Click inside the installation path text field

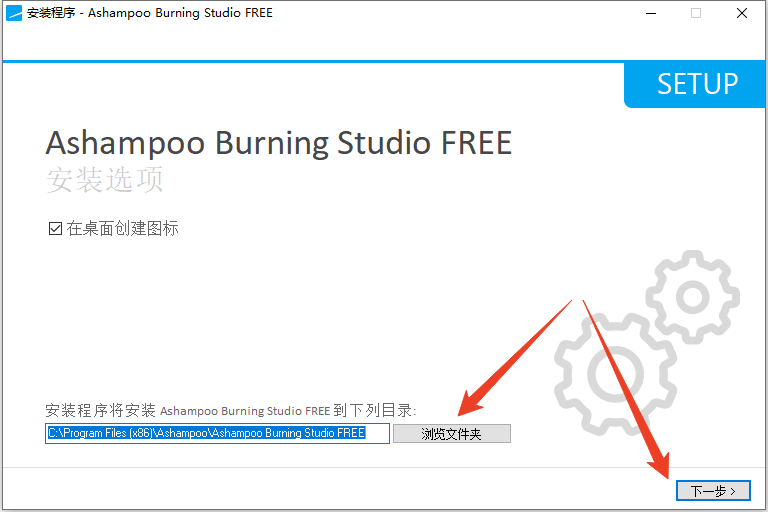[x=217, y=434]
